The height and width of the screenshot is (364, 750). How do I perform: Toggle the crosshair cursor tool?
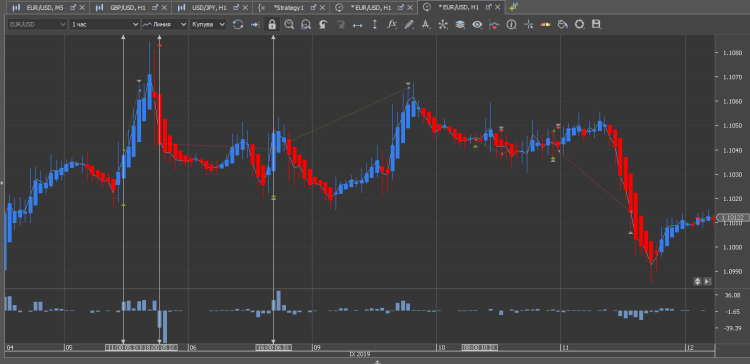529,24
